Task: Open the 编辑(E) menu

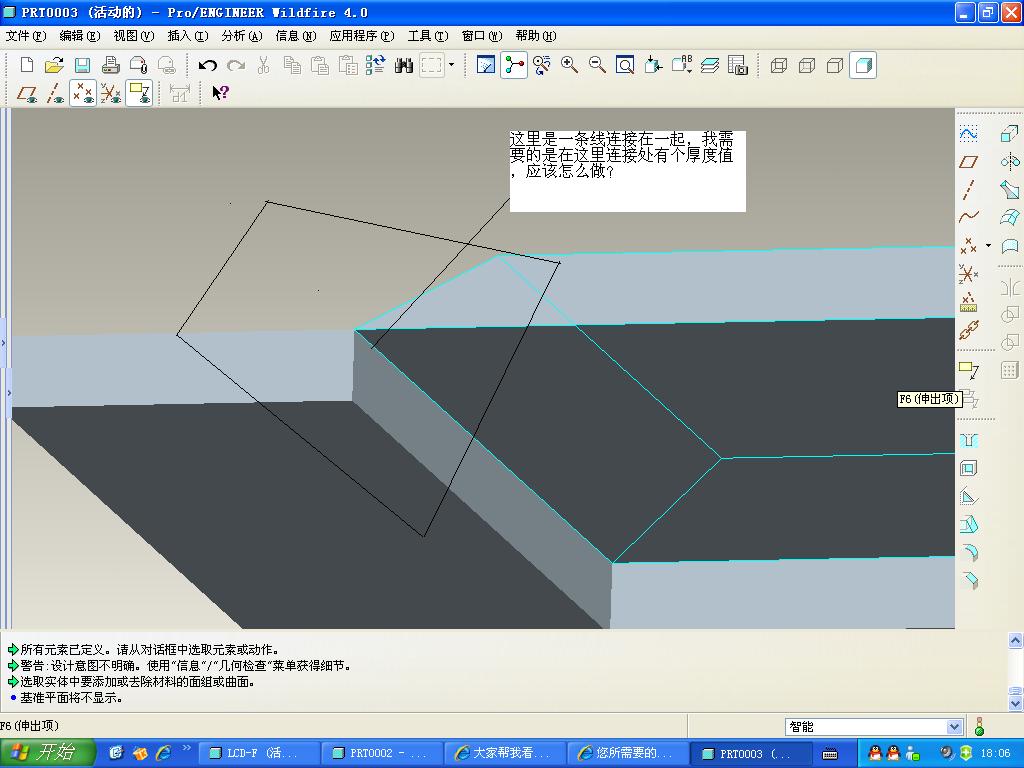Action: pyautogui.click(x=80, y=36)
